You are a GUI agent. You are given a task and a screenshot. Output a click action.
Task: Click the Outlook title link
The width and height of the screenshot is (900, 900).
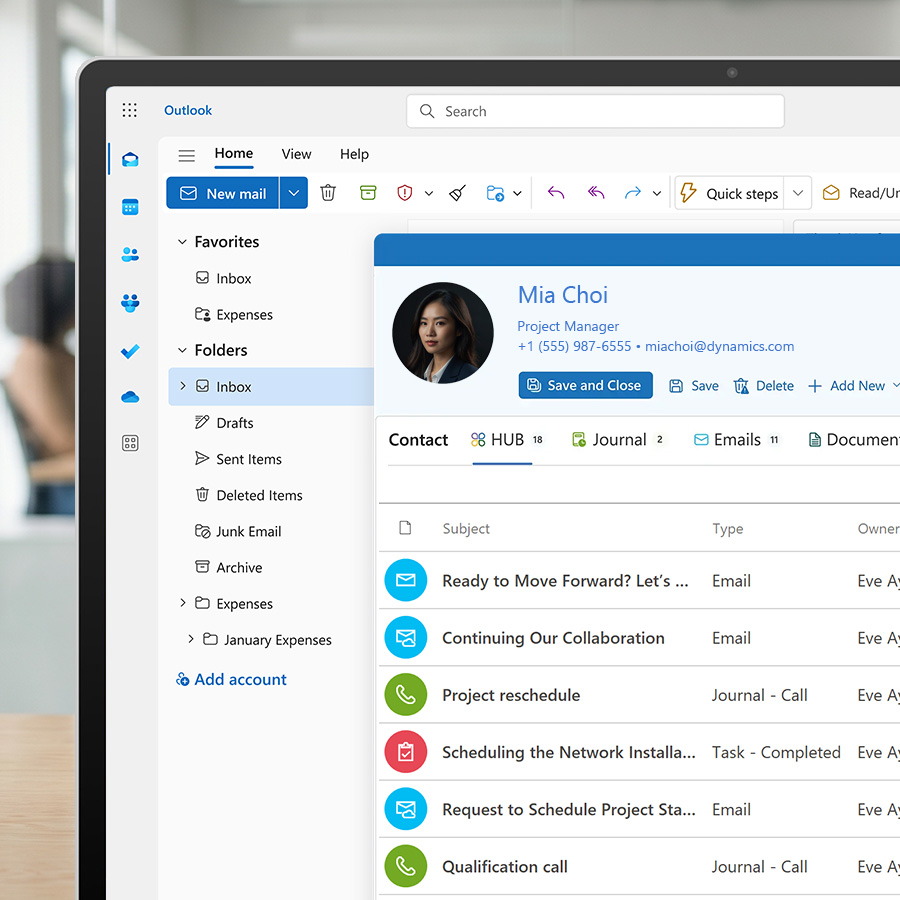(188, 110)
